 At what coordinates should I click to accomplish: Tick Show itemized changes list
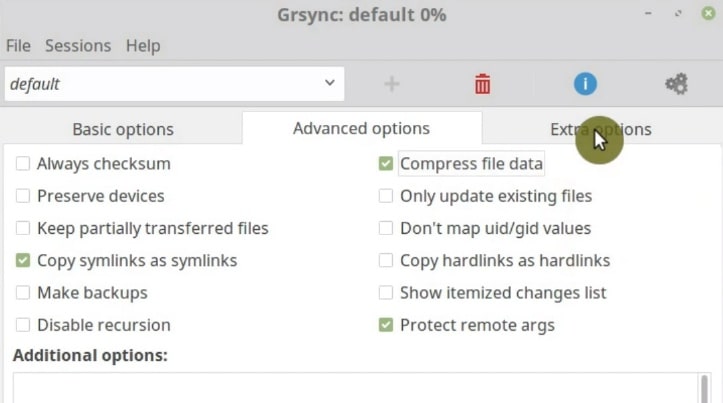385,292
